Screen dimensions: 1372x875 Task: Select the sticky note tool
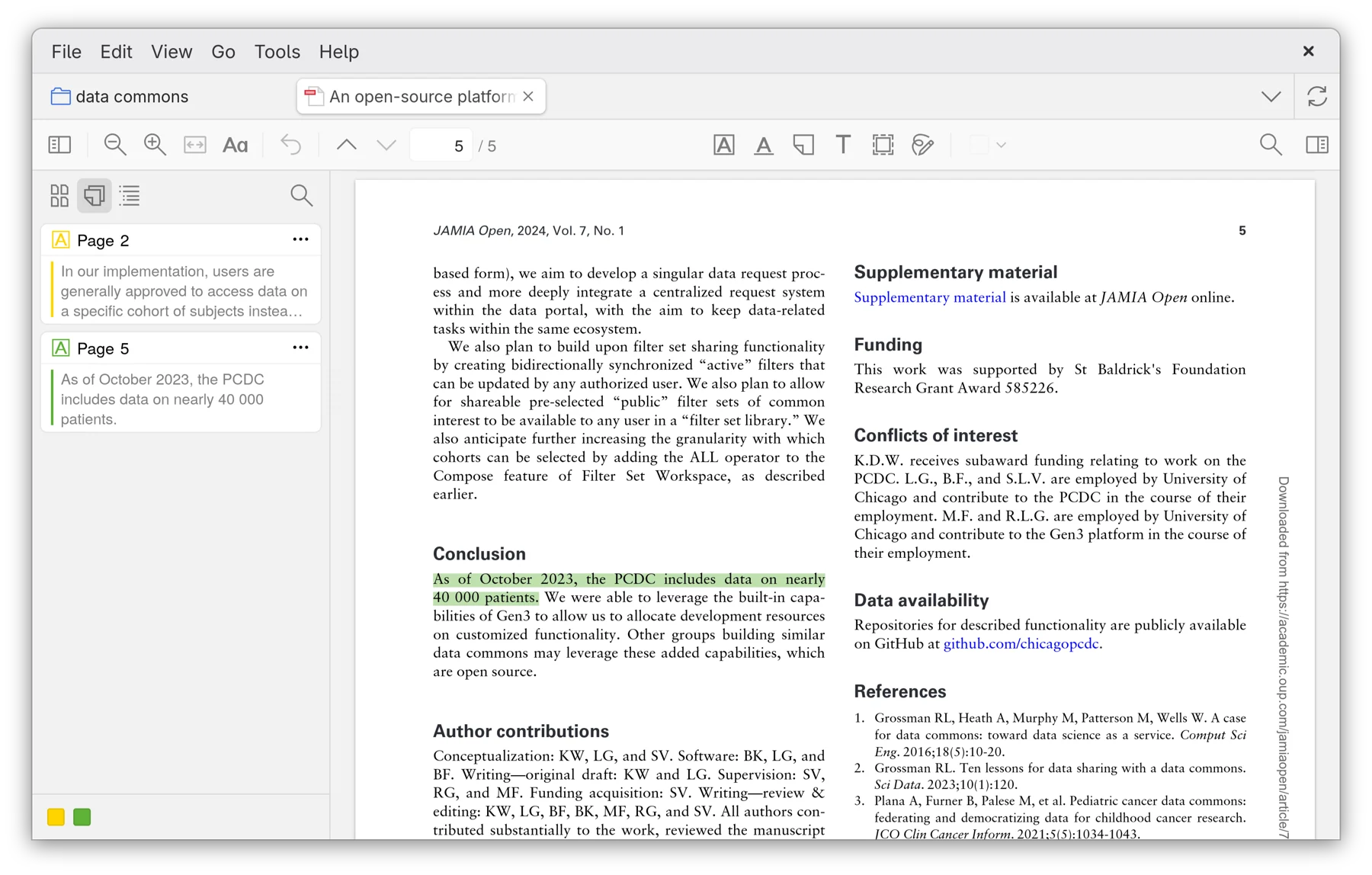[x=803, y=145]
